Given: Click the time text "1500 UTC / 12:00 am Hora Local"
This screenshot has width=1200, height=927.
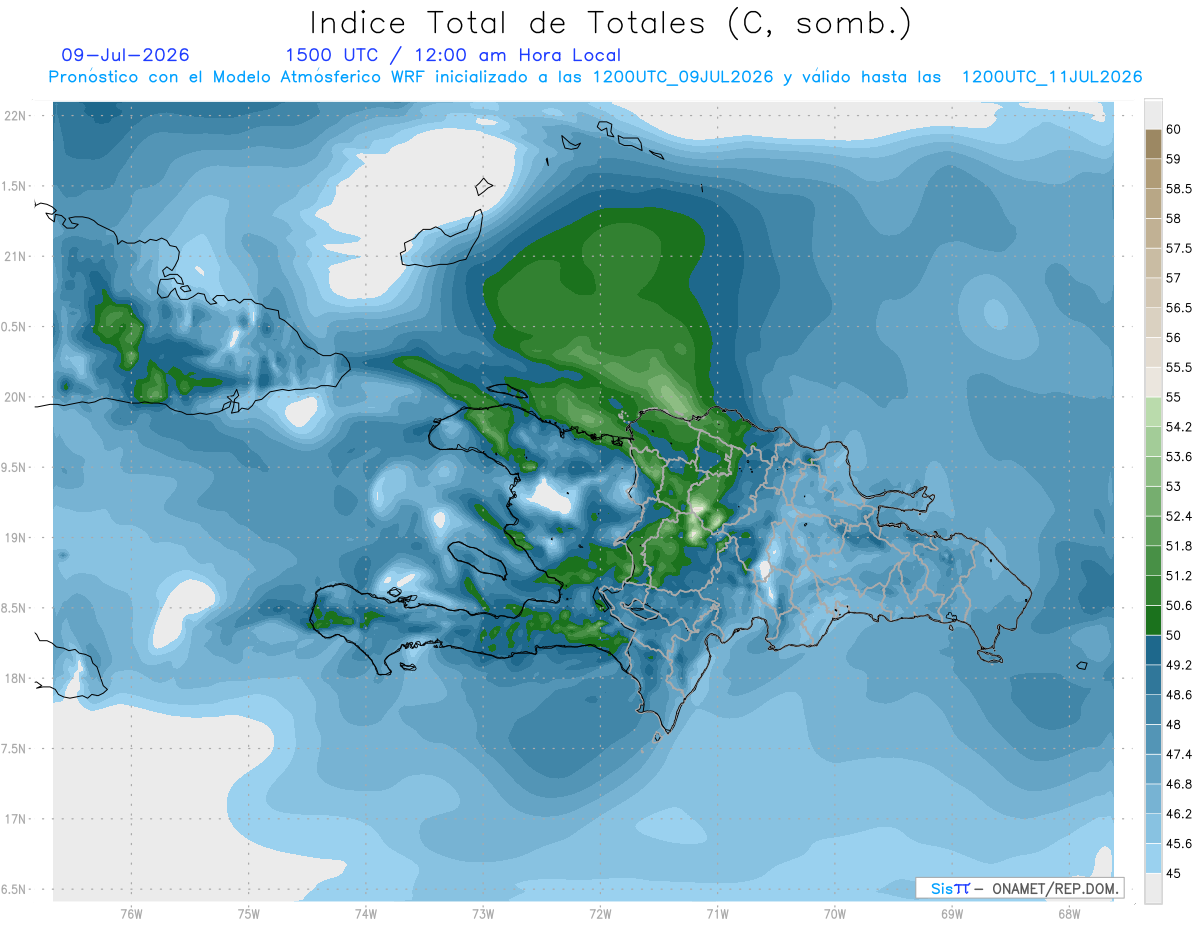Looking at the screenshot, I should point(453,55).
